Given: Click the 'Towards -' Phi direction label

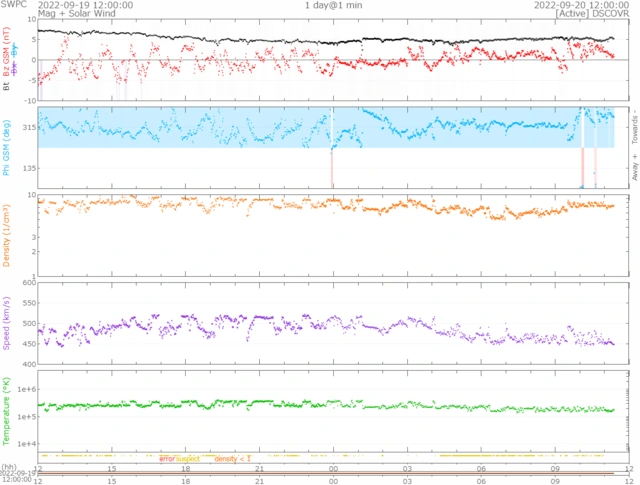Looking at the screenshot, I should click(x=634, y=124).
